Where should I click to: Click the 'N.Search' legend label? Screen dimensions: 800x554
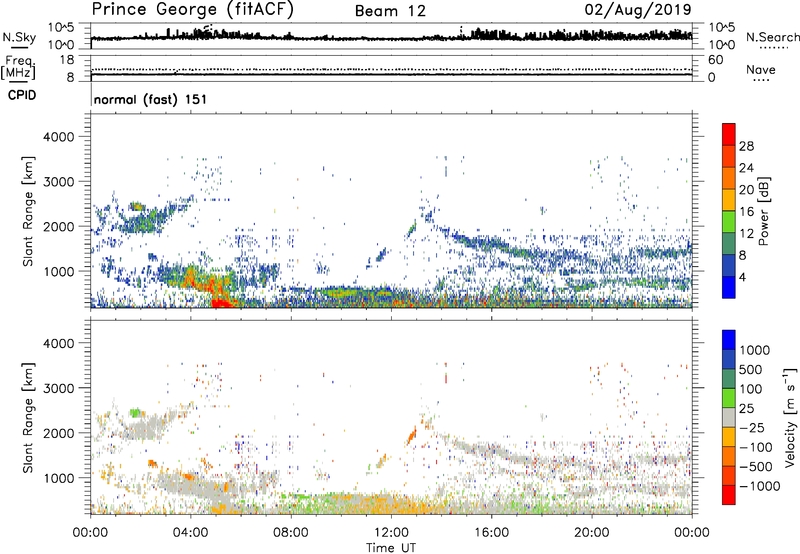coord(773,37)
